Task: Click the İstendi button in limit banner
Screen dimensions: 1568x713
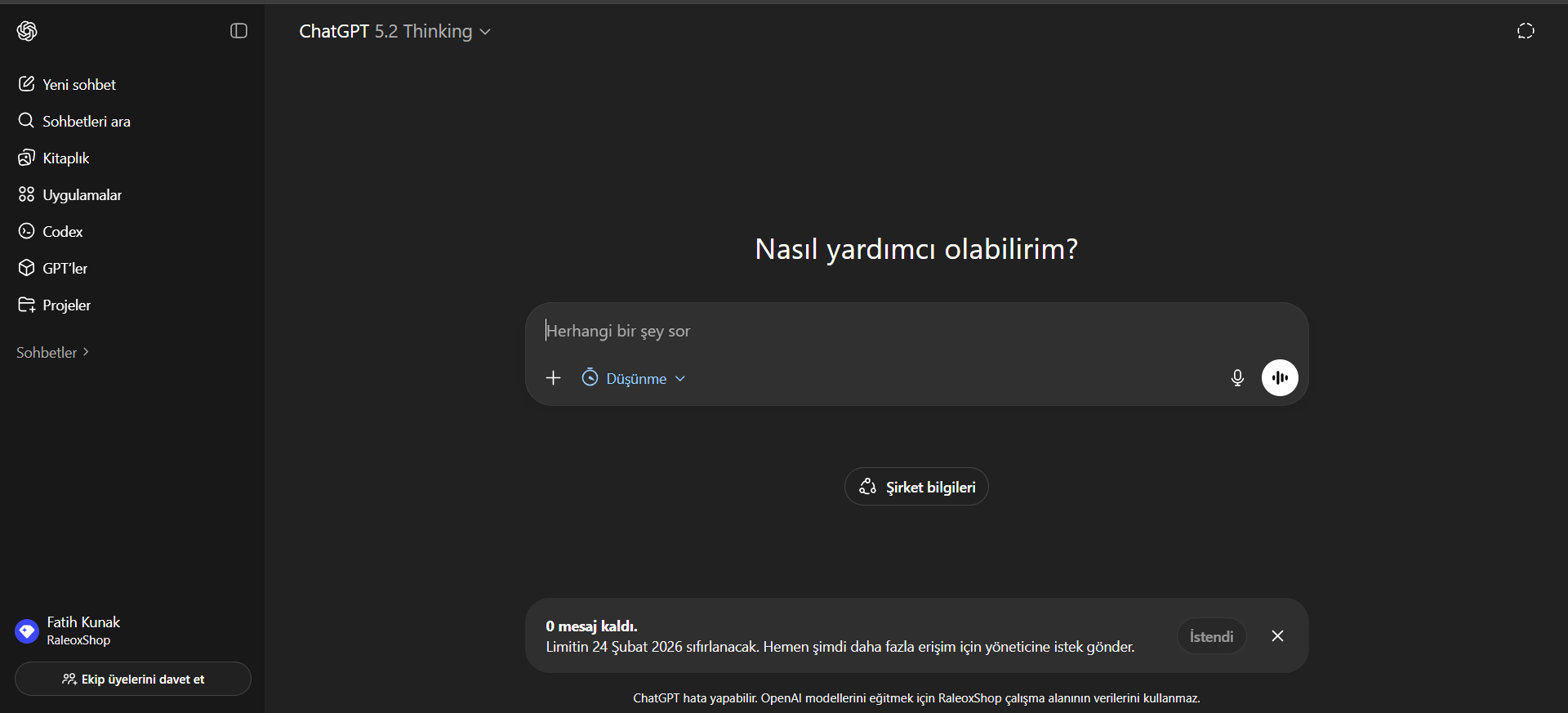Action: coord(1211,636)
